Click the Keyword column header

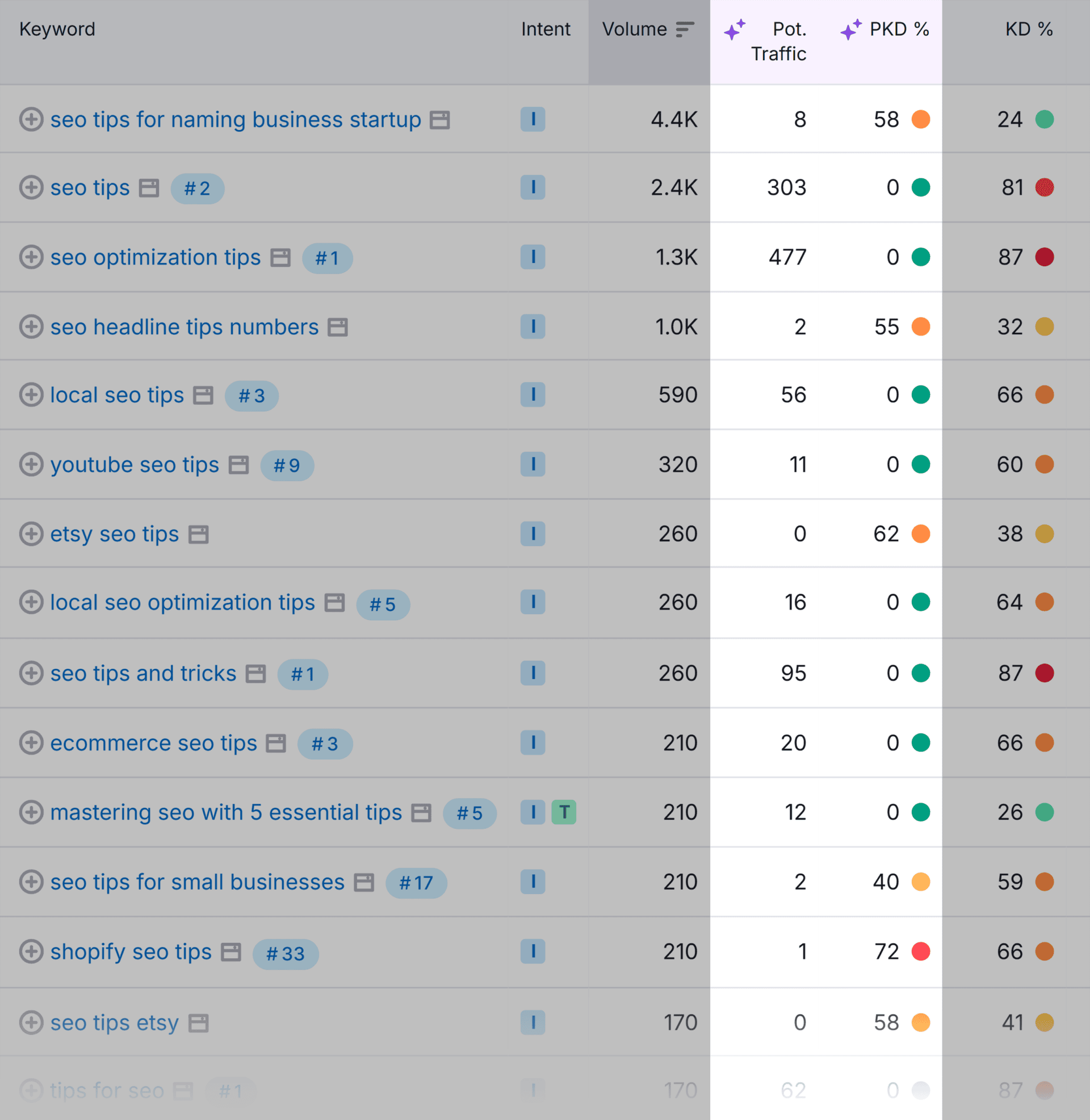pyautogui.click(x=57, y=28)
